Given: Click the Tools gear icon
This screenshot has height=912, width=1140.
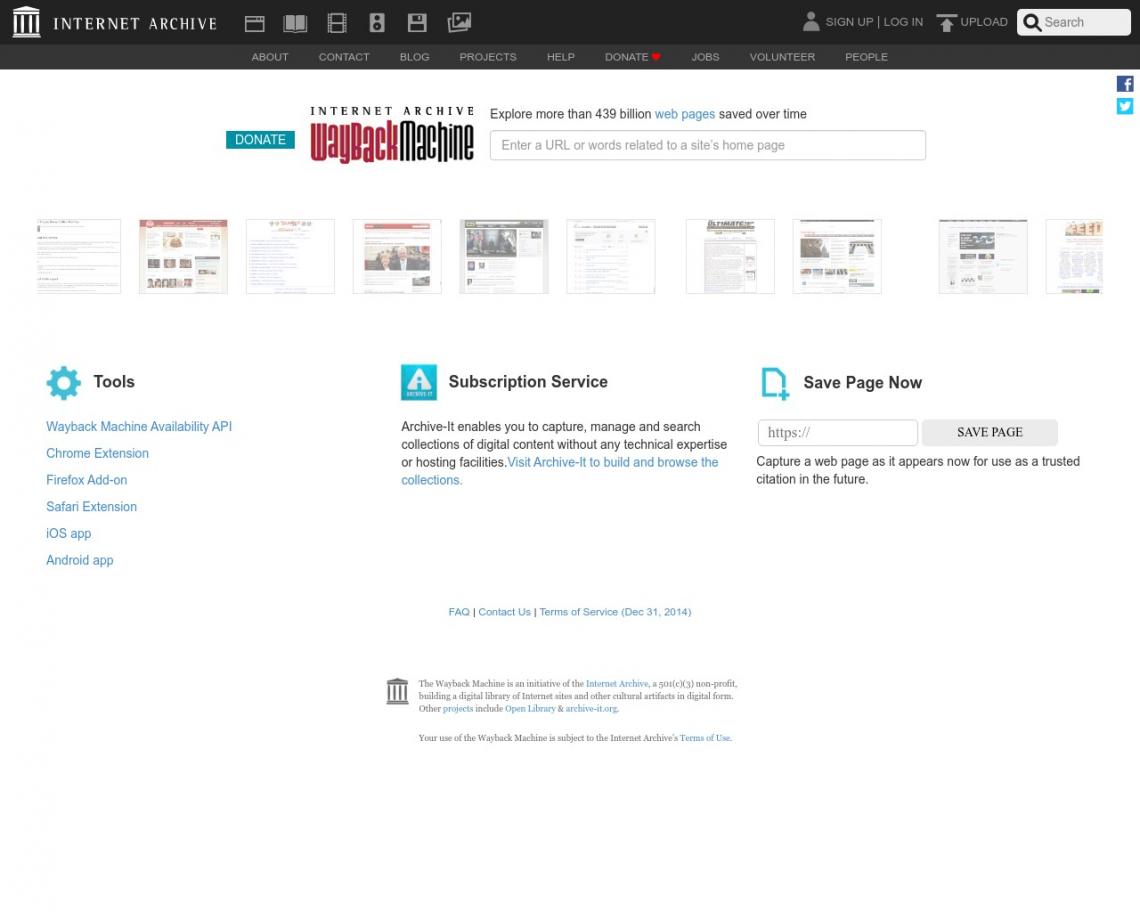Looking at the screenshot, I should [x=64, y=383].
